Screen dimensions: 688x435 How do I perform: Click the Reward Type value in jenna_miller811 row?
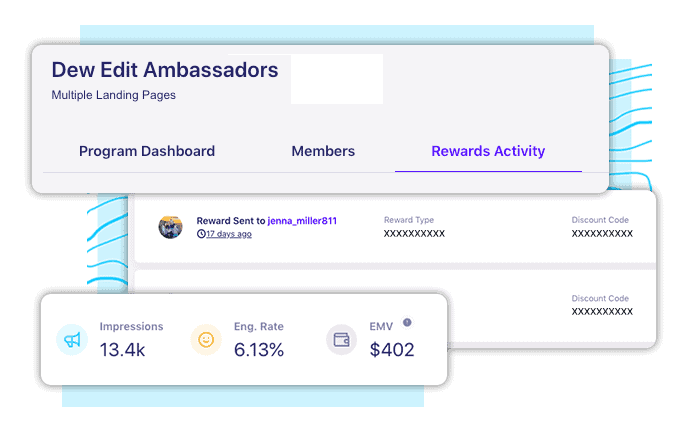tap(414, 234)
